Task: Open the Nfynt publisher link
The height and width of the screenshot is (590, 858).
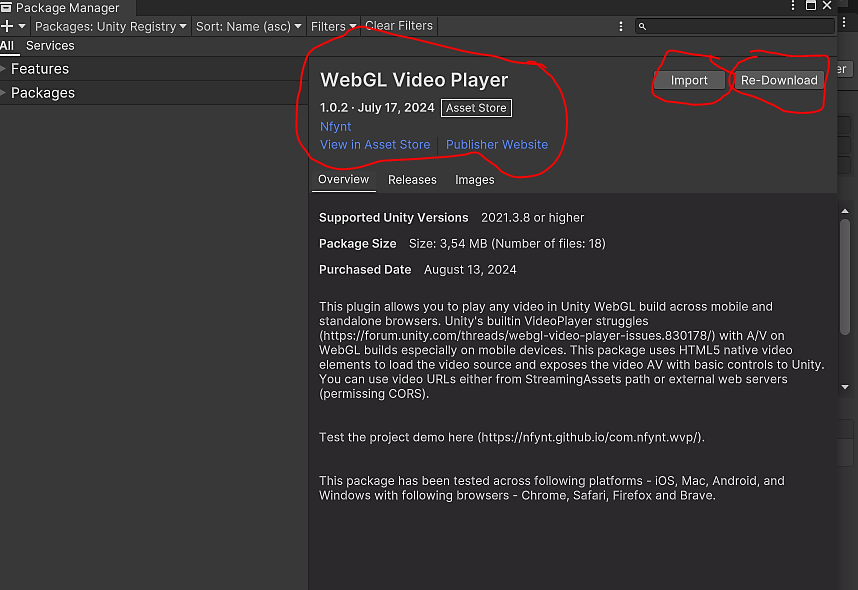Action: [335, 126]
